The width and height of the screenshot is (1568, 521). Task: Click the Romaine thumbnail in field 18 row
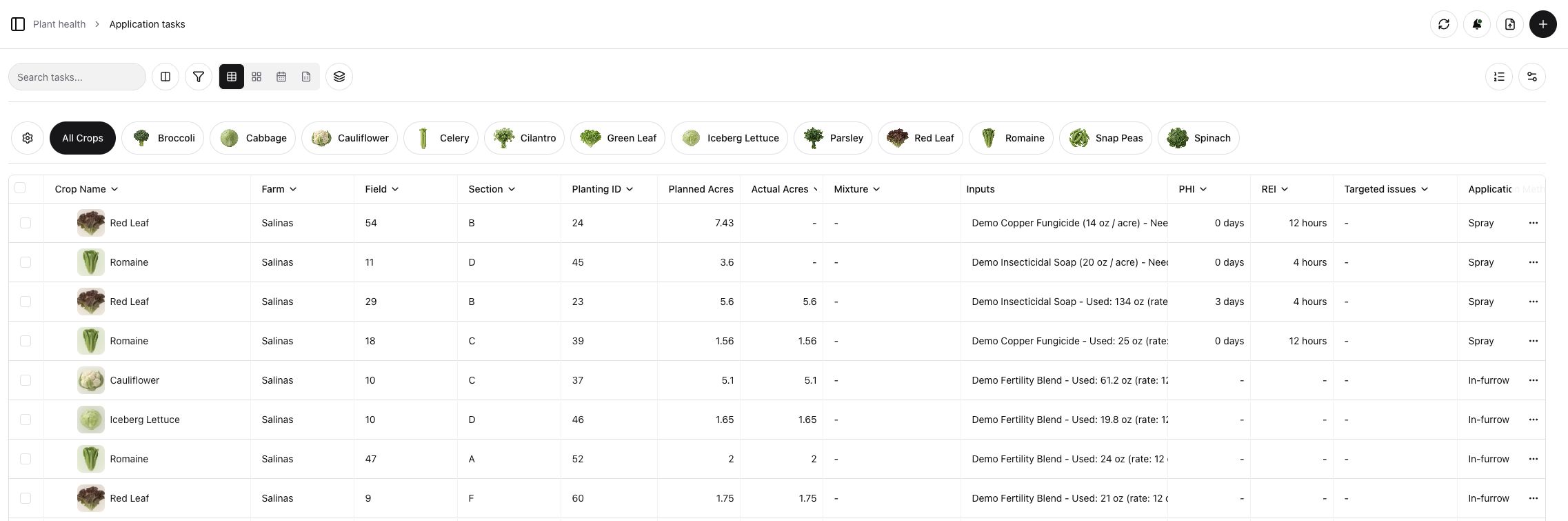pyautogui.click(x=91, y=341)
